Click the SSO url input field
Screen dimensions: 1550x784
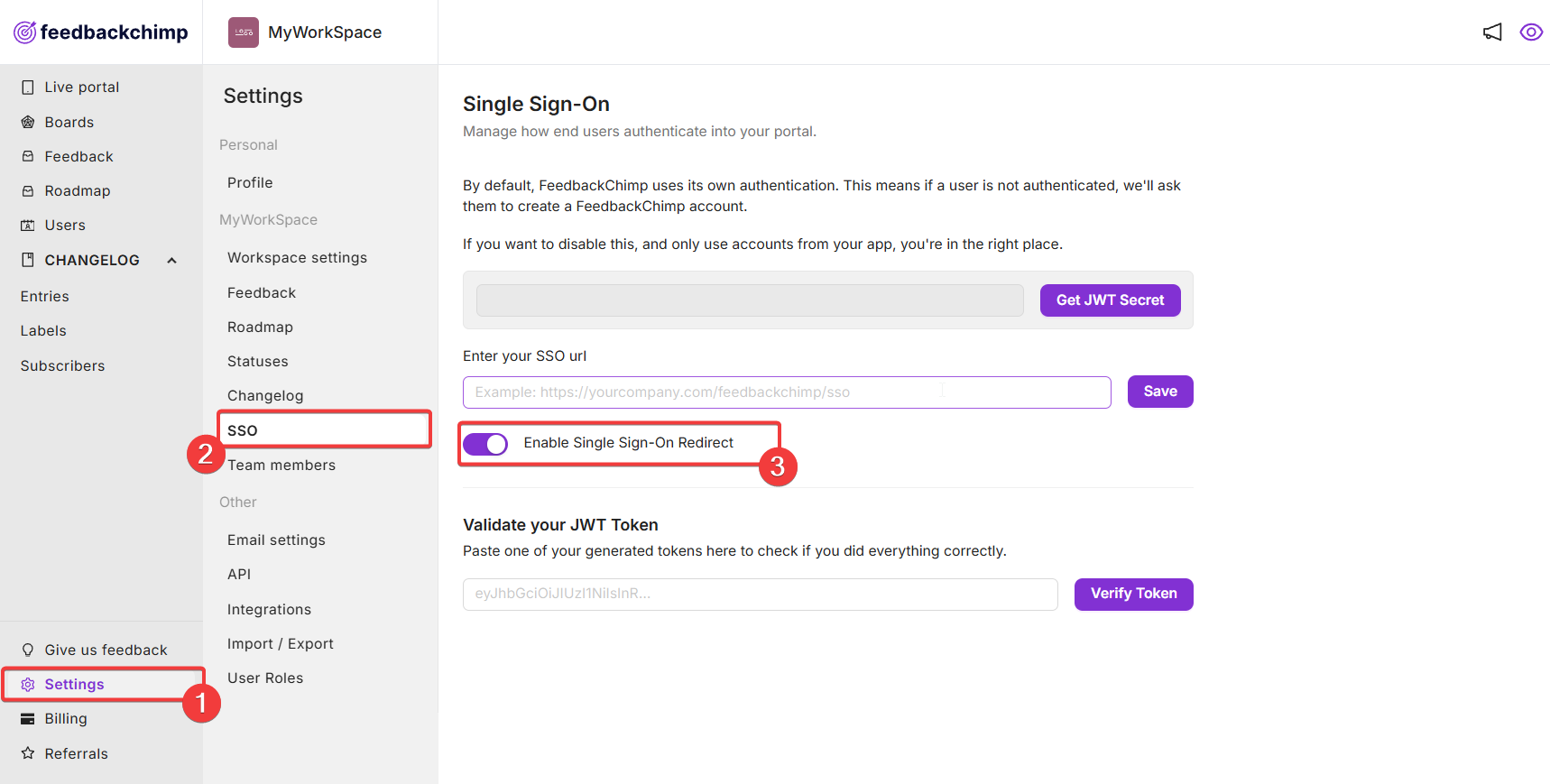pos(787,392)
